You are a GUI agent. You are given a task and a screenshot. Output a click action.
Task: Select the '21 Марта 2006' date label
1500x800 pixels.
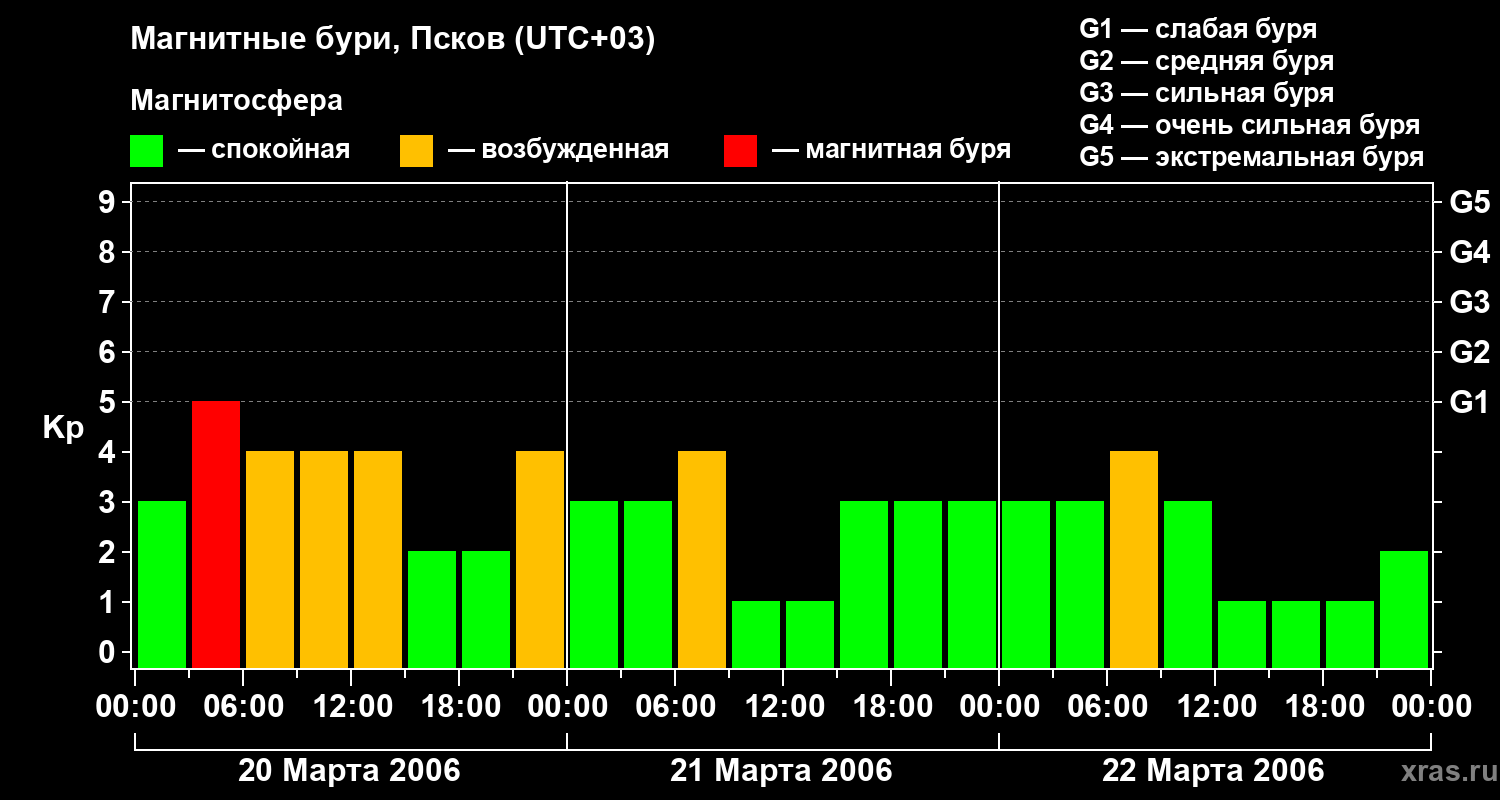click(781, 771)
